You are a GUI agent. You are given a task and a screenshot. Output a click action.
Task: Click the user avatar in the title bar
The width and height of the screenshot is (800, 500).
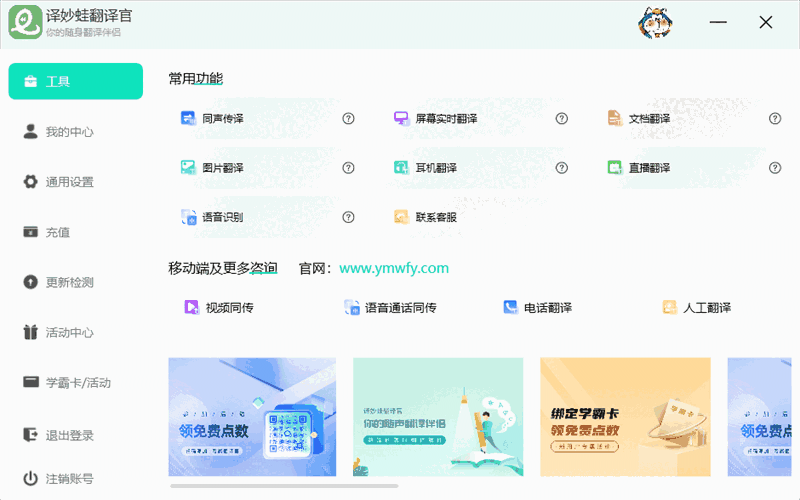pyautogui.click(x=655, y=22)
